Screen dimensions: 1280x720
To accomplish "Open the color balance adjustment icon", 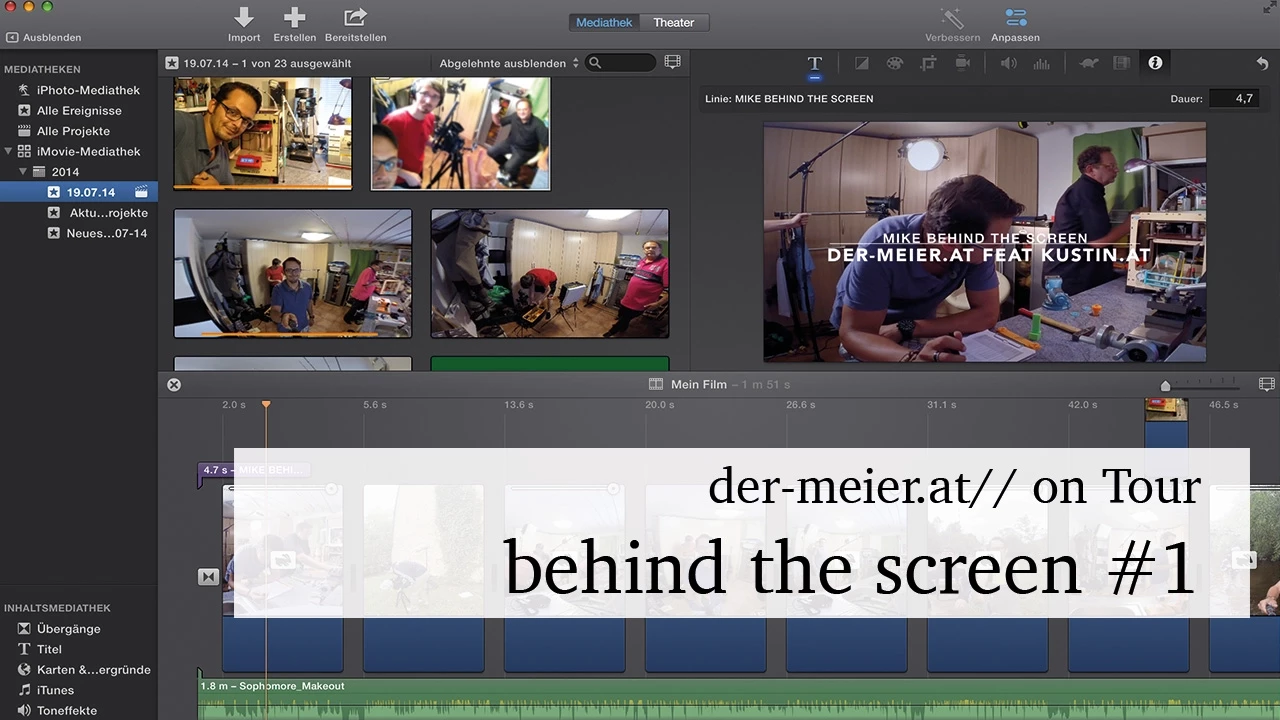I will [x=861, y=63].
